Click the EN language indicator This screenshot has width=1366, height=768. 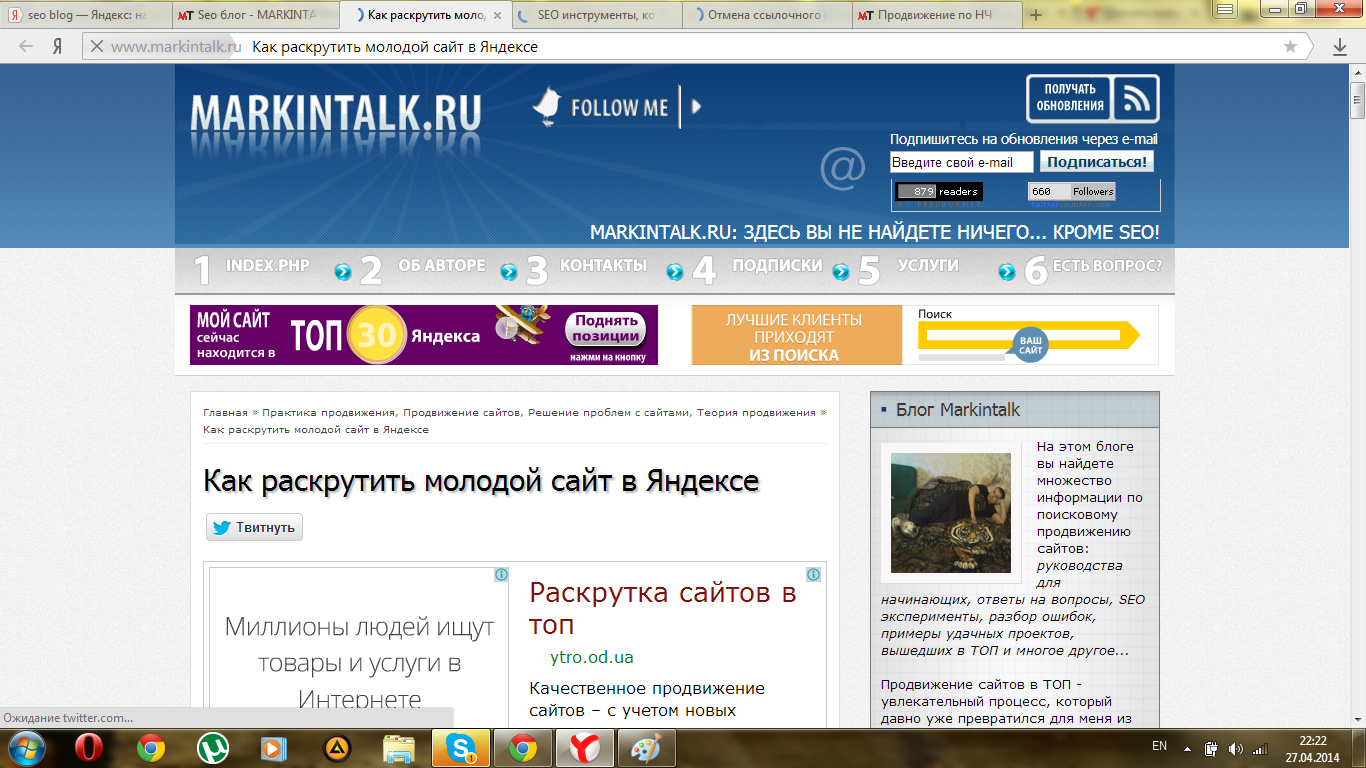(1160, 746)
